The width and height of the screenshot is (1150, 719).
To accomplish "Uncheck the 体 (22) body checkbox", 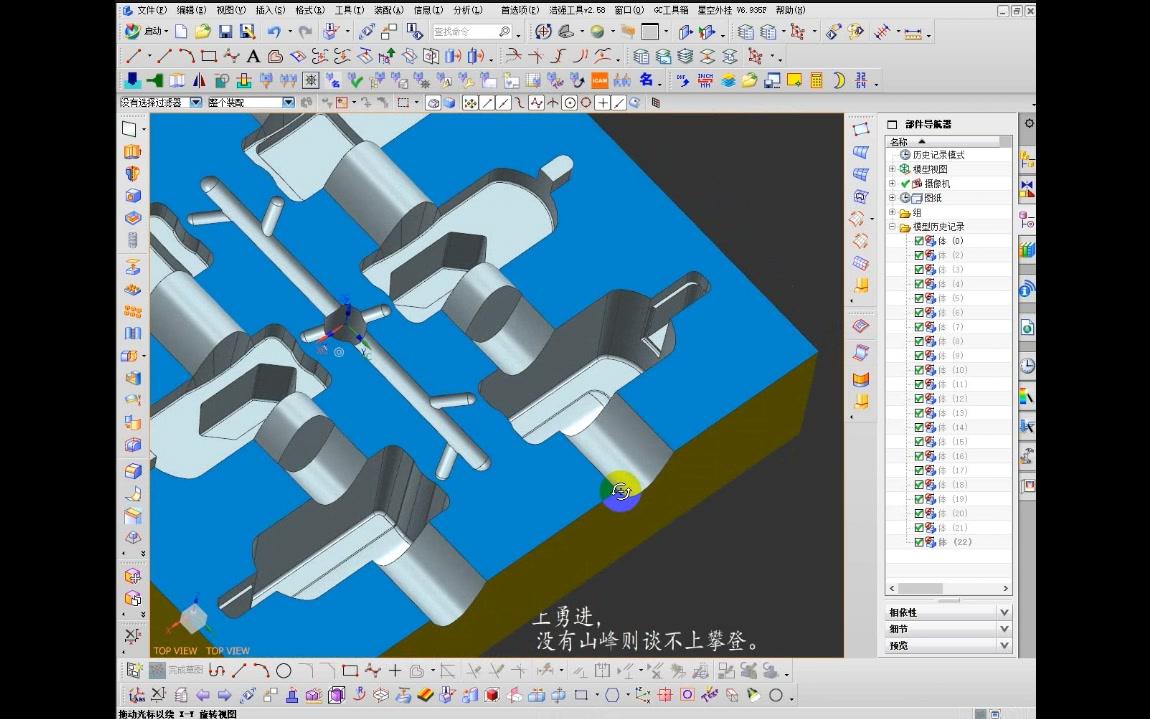I will pos(919,542).
